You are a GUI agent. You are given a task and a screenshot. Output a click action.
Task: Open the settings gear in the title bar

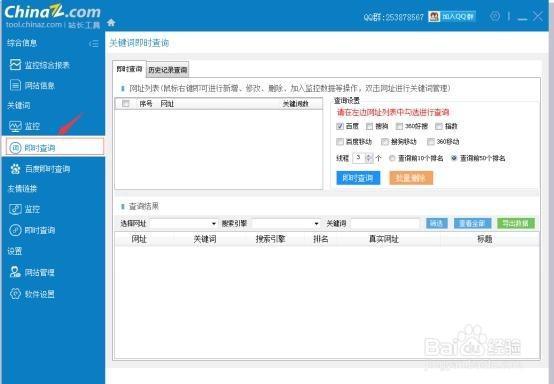[x=495, y=16]
